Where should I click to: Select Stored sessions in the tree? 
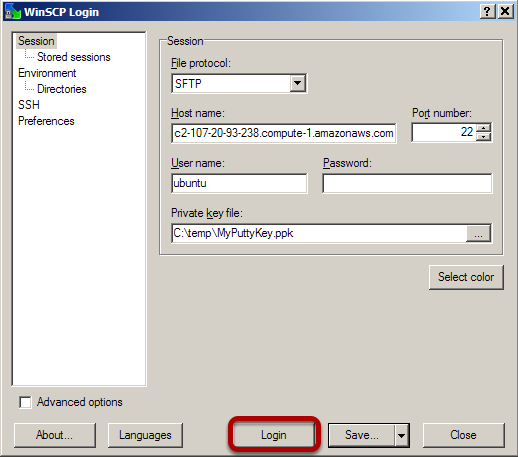coord(73,57)
